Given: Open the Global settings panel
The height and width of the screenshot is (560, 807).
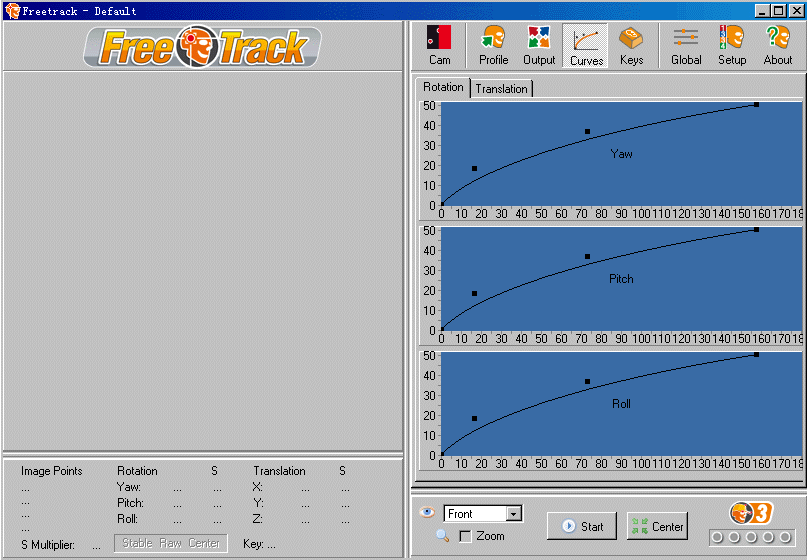Looking at the screenshot, I should click(686, 45).
